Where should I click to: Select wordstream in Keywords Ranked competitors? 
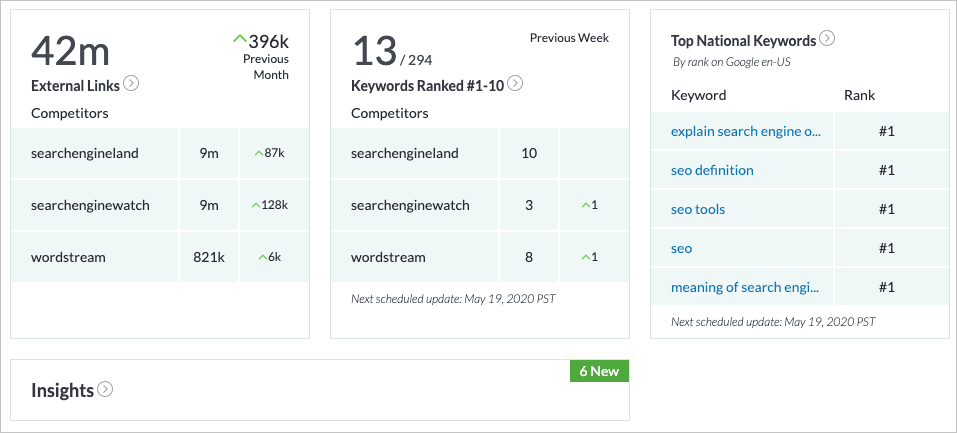[388, 257]
